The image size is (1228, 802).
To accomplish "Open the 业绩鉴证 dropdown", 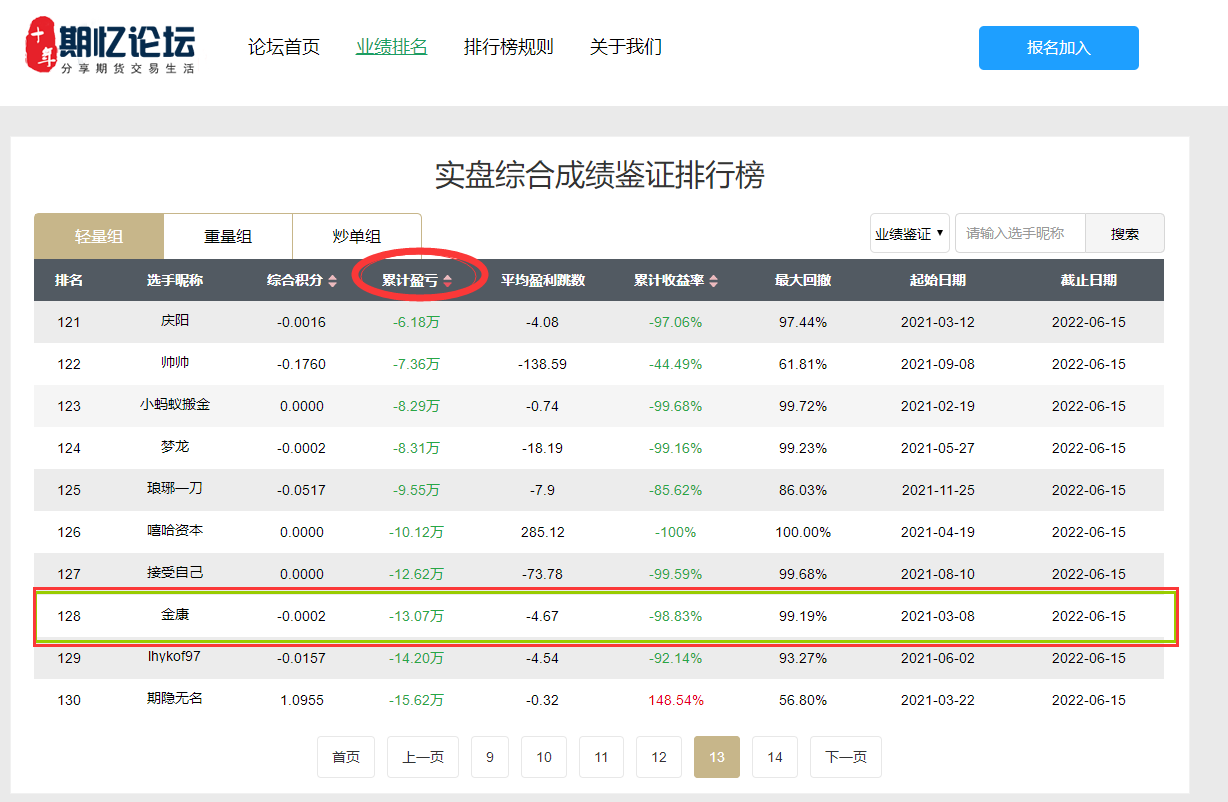I will click(909, 234).
